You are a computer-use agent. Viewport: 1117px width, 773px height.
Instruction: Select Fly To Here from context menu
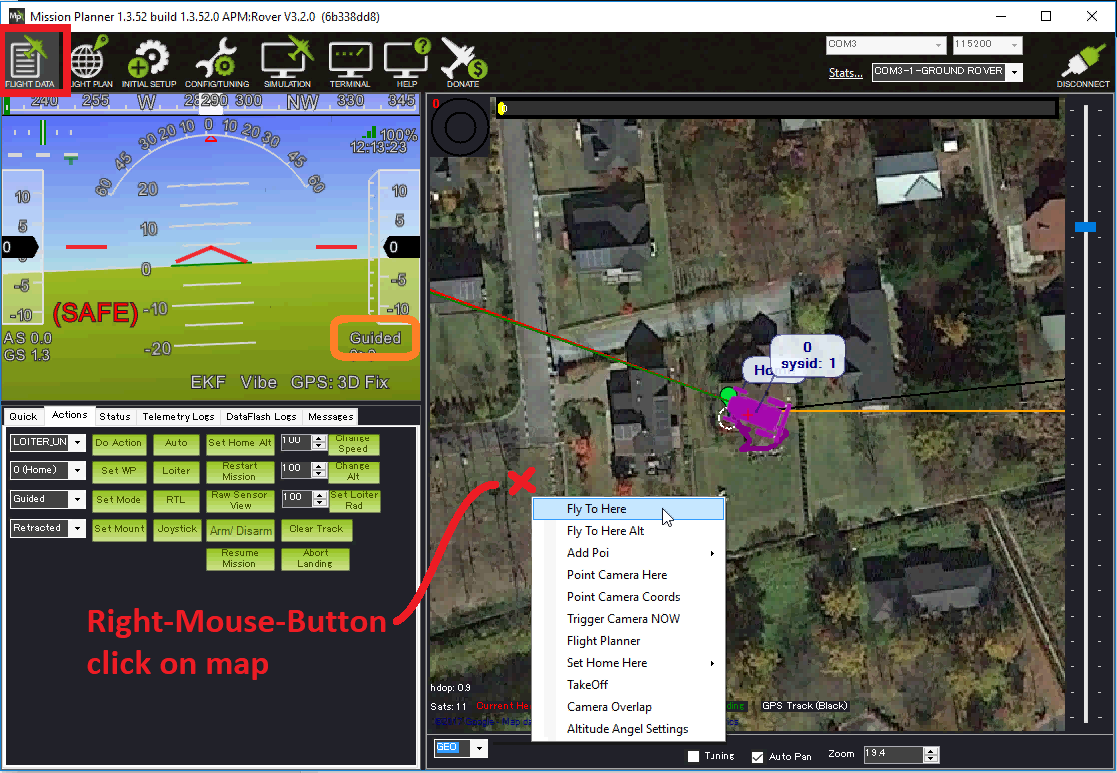(597, 509)
